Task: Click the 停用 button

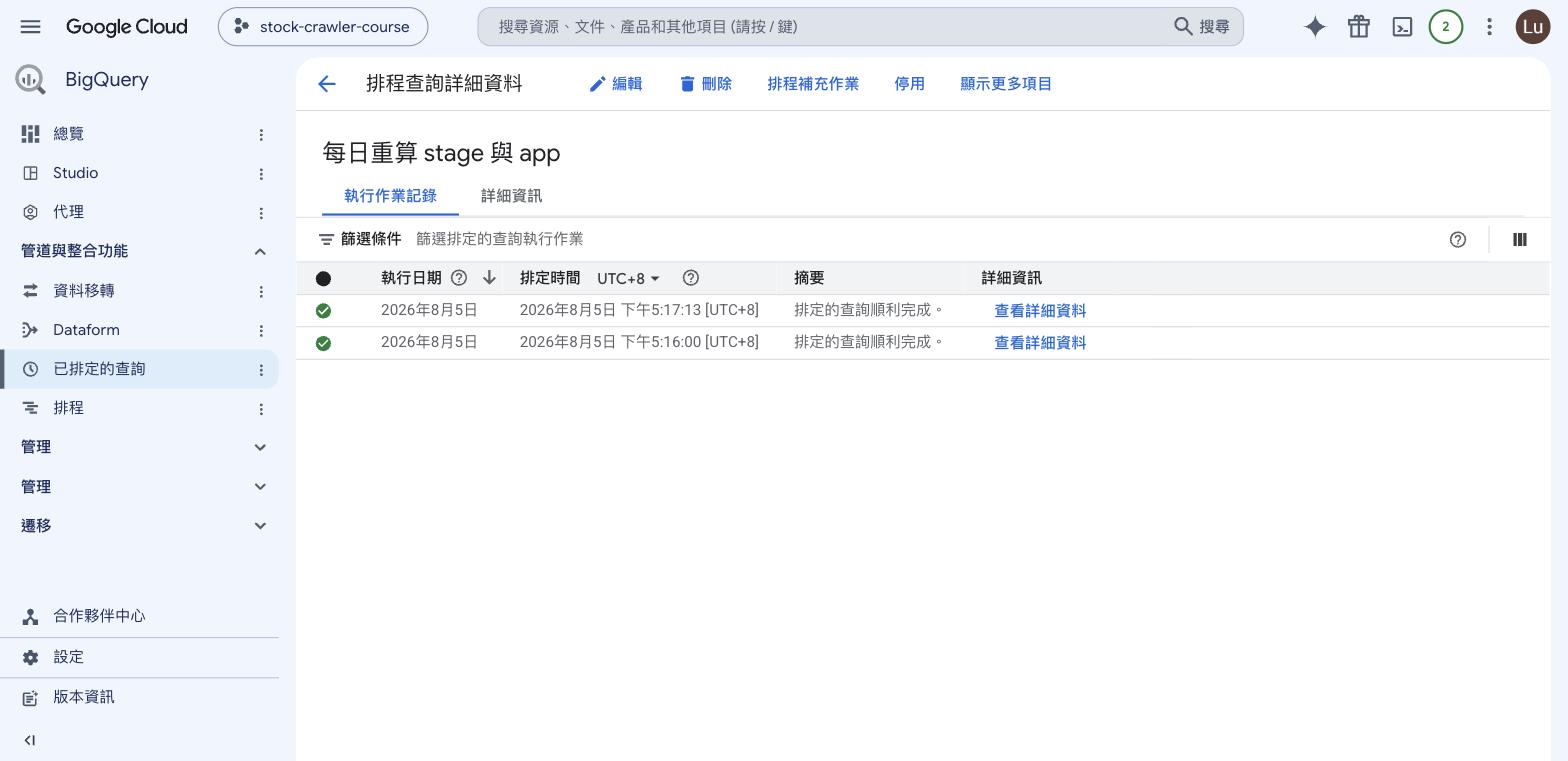Action: pyautogui.click(x=909, y=84)
